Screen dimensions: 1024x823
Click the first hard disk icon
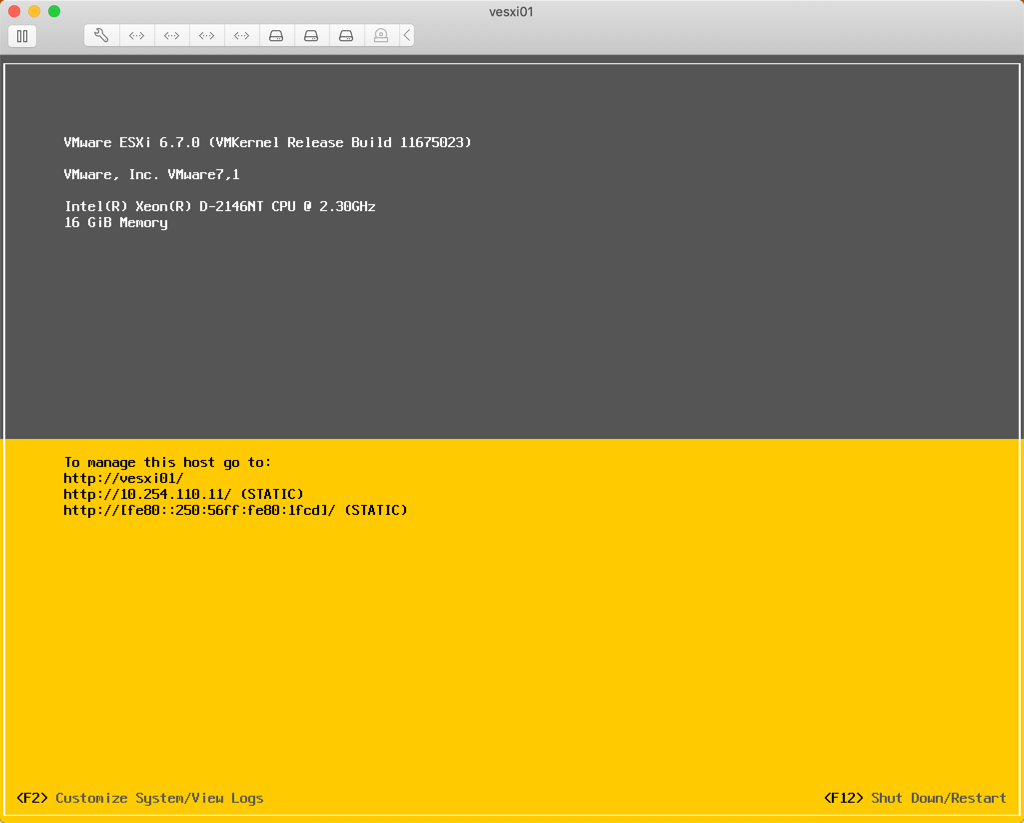(x=276, y=35)
